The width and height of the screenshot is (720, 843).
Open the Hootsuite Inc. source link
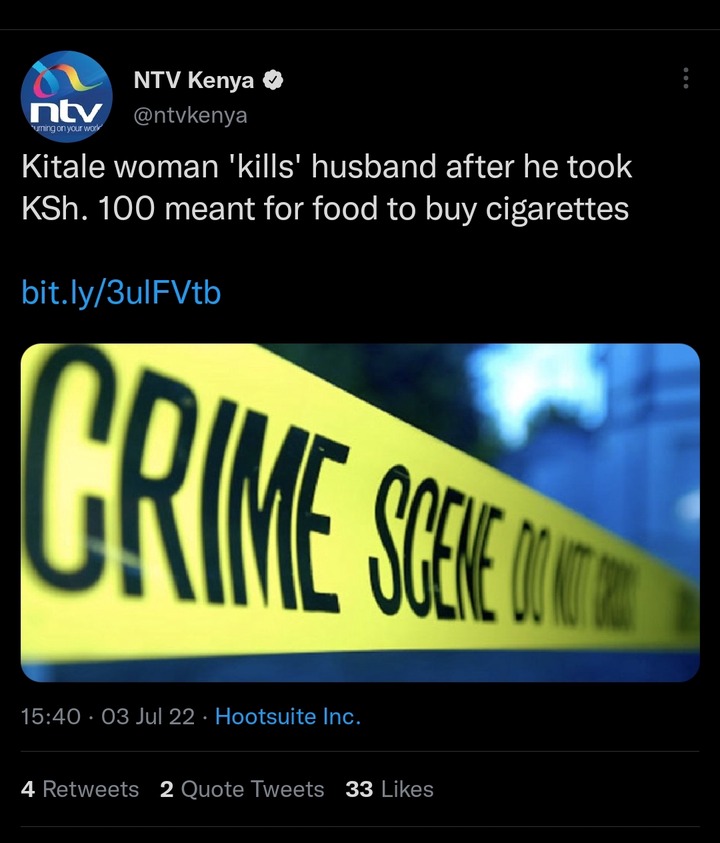click(x=288, y=716)
